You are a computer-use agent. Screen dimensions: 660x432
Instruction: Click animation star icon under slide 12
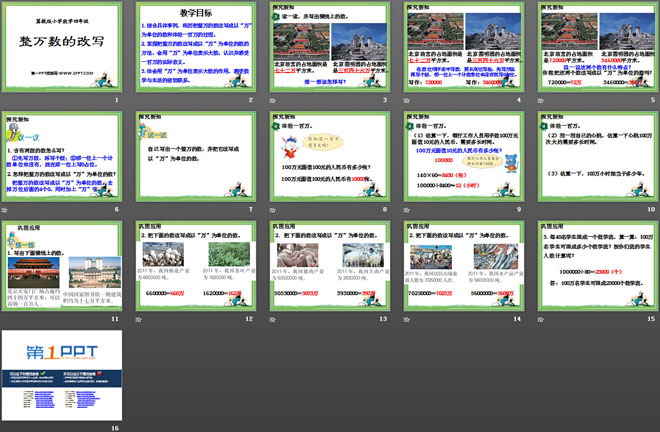click(x=140, y=319)
